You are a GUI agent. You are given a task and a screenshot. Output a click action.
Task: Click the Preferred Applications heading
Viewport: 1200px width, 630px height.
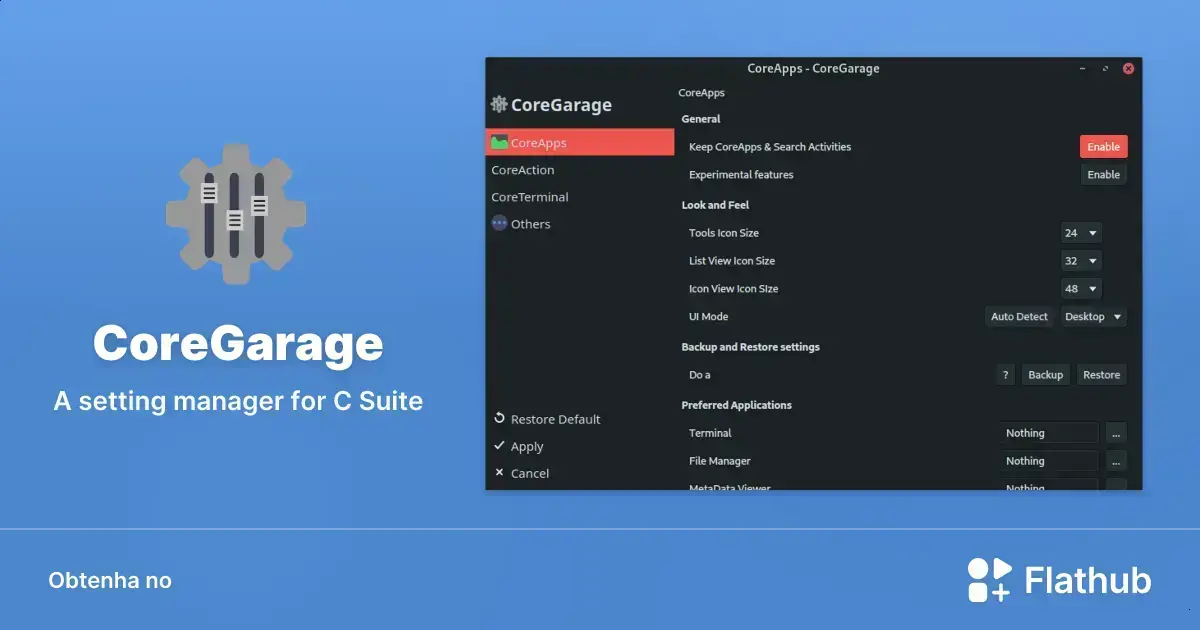[x=736, y=405]
